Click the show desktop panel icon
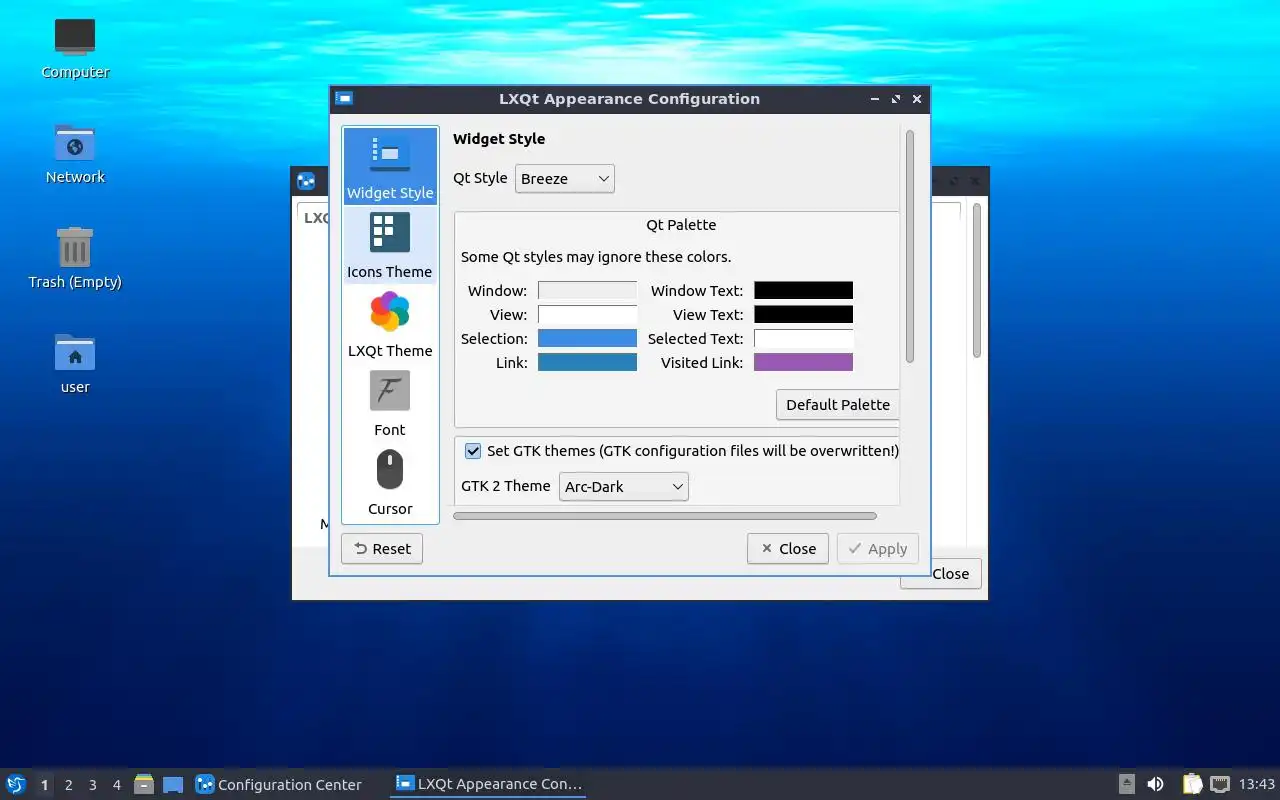This screenshot has height=800, width=1280. pos(173,784)
